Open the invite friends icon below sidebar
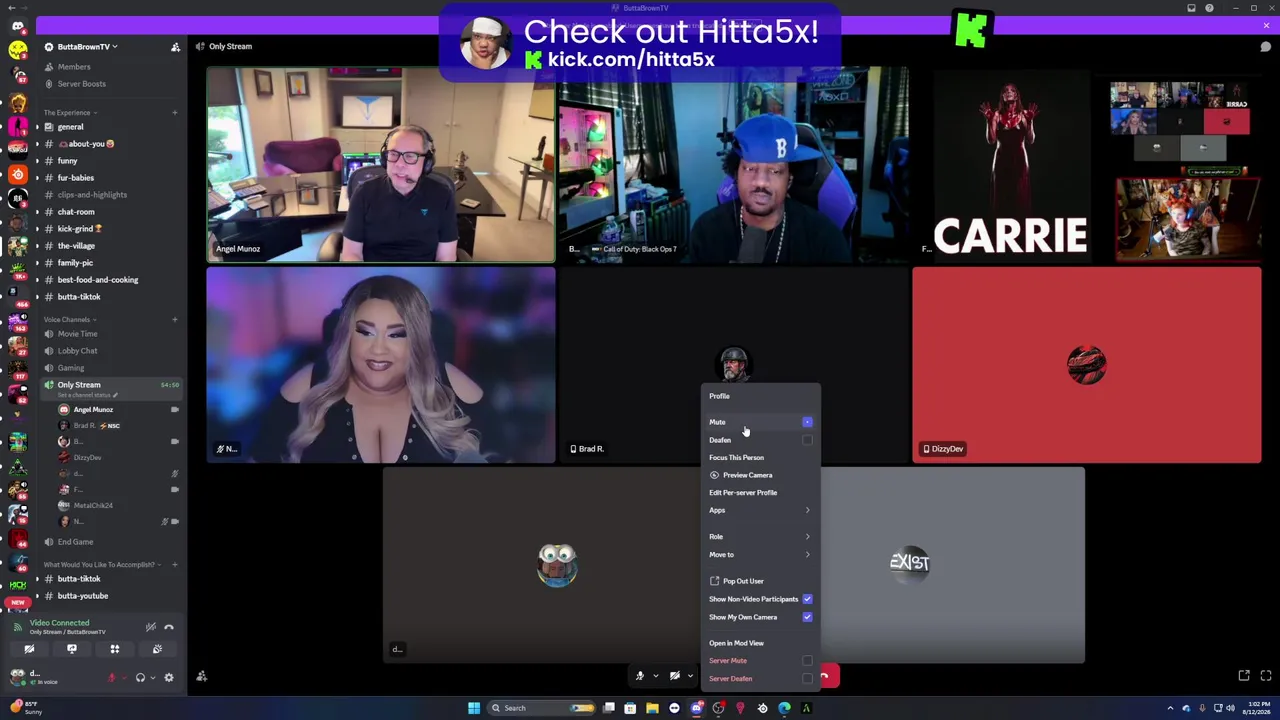This screenshot has width=1280, height=720. 201,677
